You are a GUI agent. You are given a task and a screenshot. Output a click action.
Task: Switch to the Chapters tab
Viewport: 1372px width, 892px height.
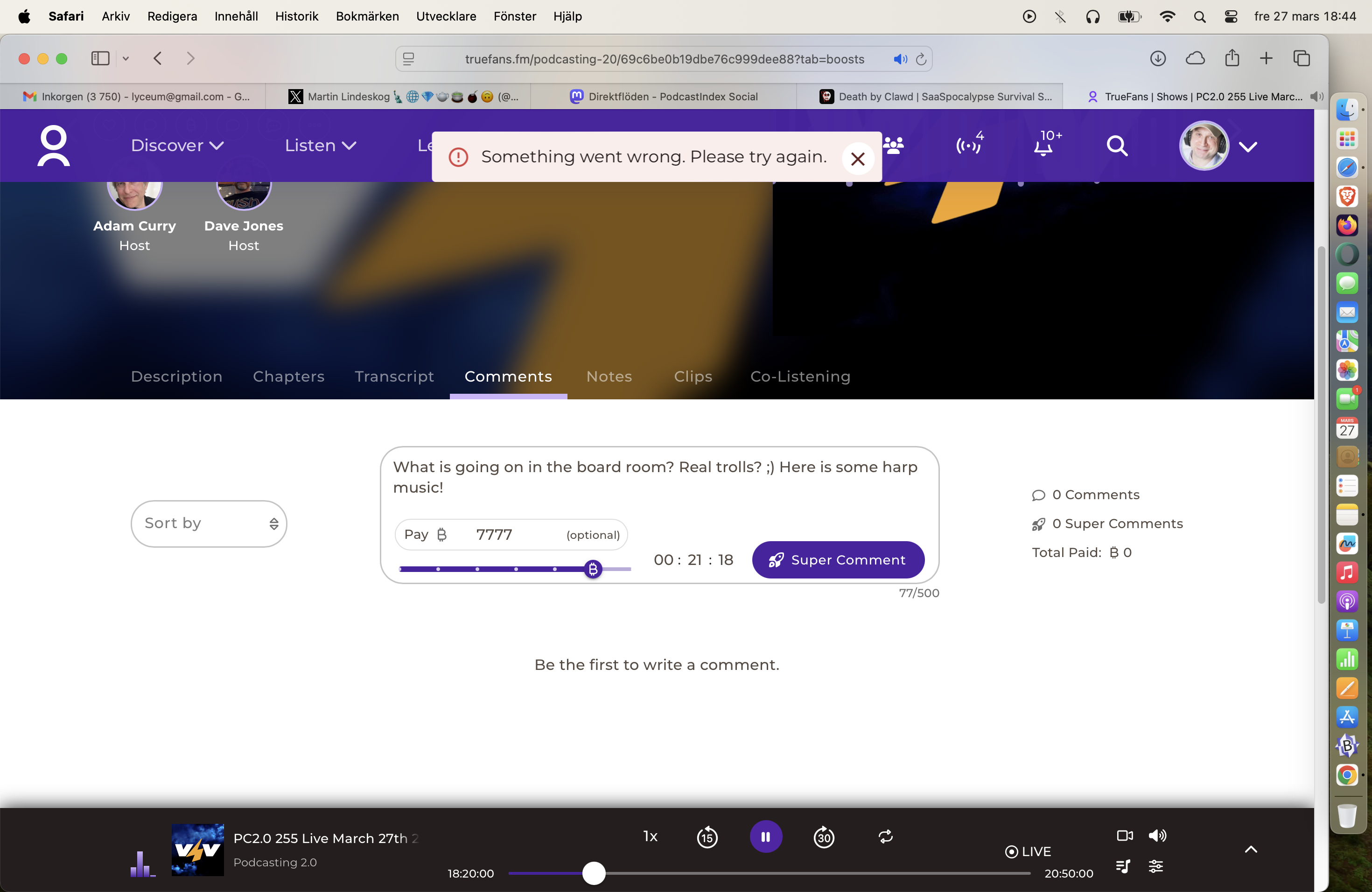tap(288, 376)
